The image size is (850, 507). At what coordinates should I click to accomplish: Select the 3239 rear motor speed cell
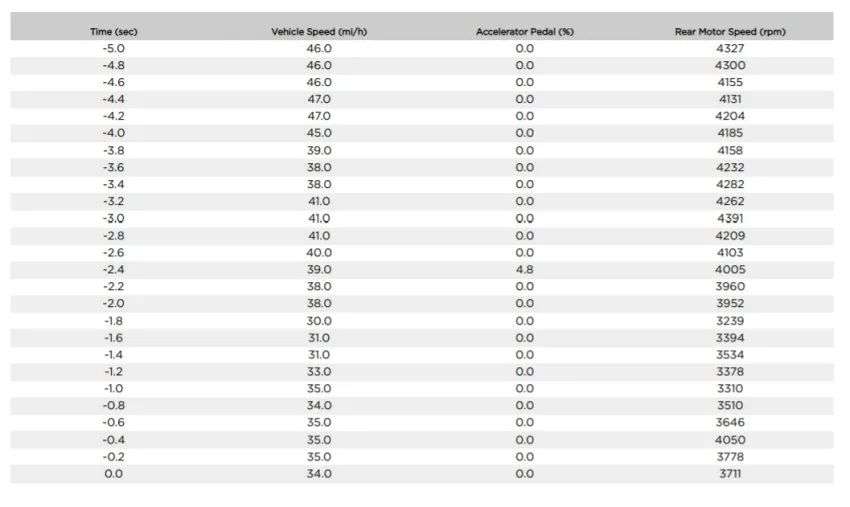point(730,321)
